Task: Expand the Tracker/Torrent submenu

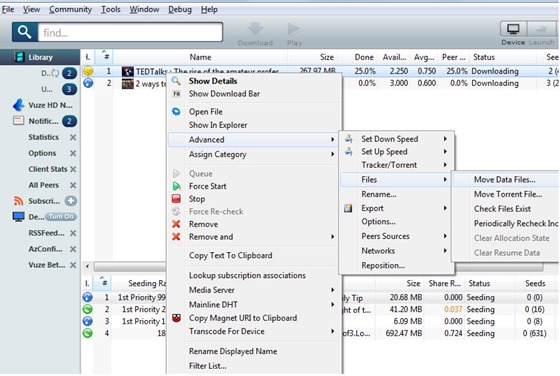Action: 445,165
